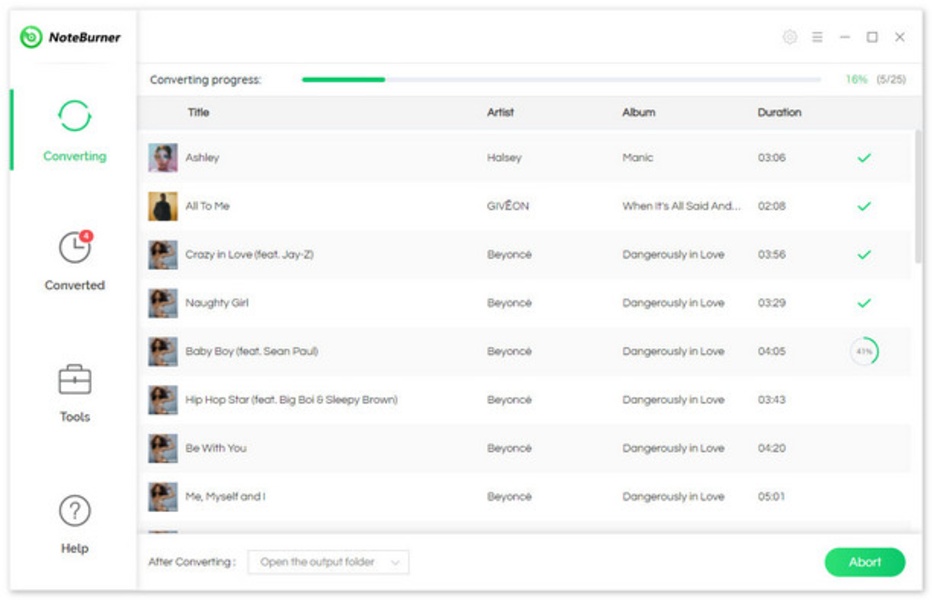Click the dropdown arrow beside Open the output folder
Screen dimensions: 932x600
coord(395,562)
